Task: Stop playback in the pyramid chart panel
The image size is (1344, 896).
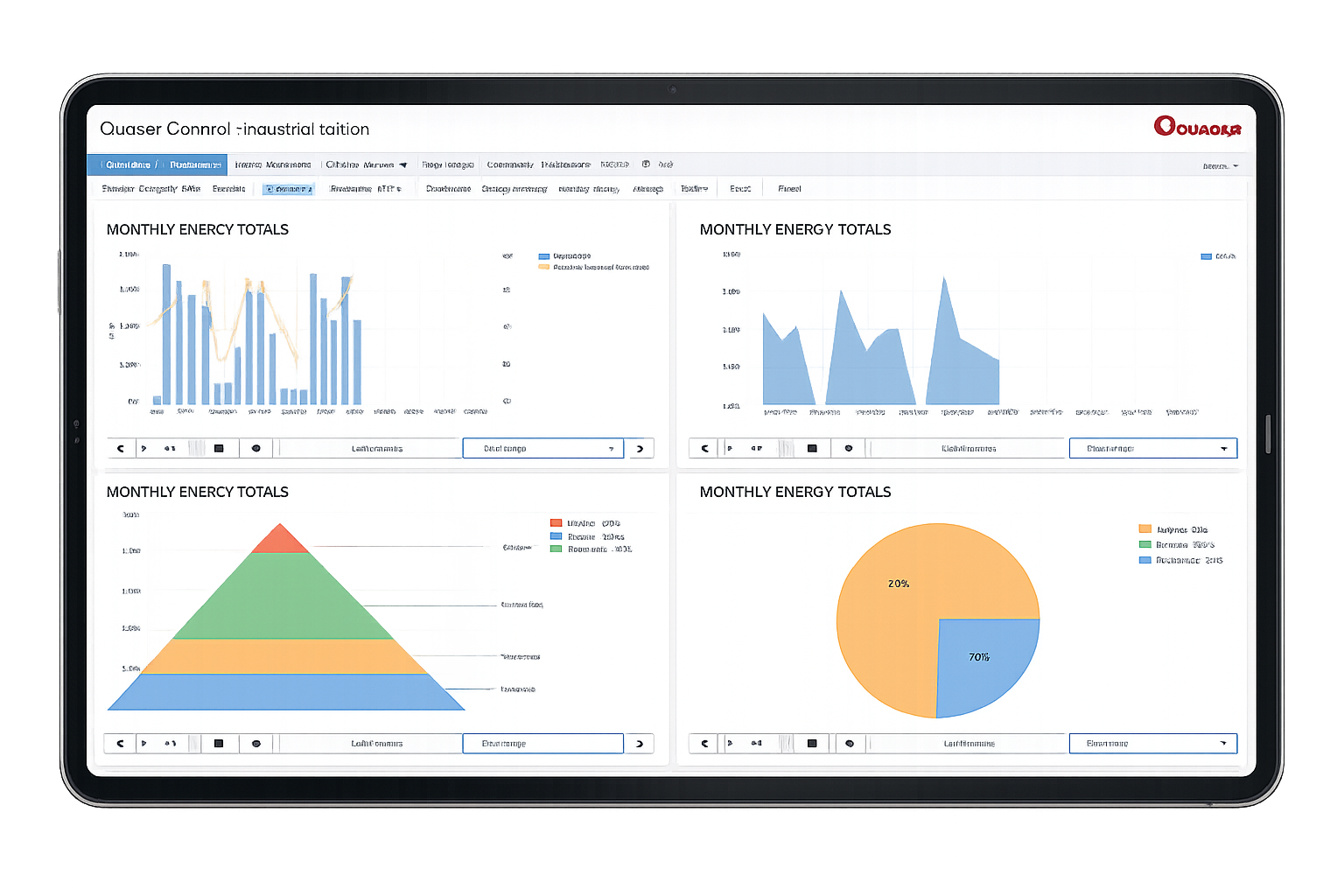Action: [219, 744]
